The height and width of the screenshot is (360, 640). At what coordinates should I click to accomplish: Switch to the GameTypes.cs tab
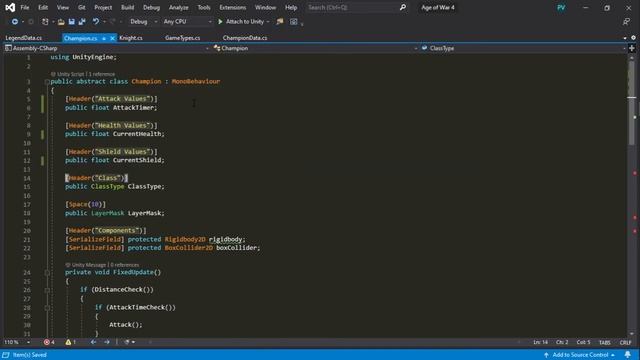click(x=182, y=38)
